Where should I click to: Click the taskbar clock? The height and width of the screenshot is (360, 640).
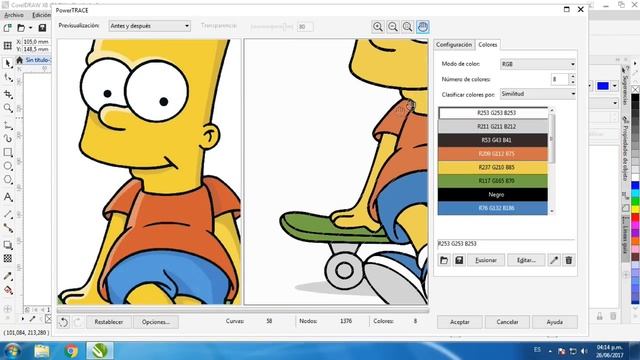point(609,351)
